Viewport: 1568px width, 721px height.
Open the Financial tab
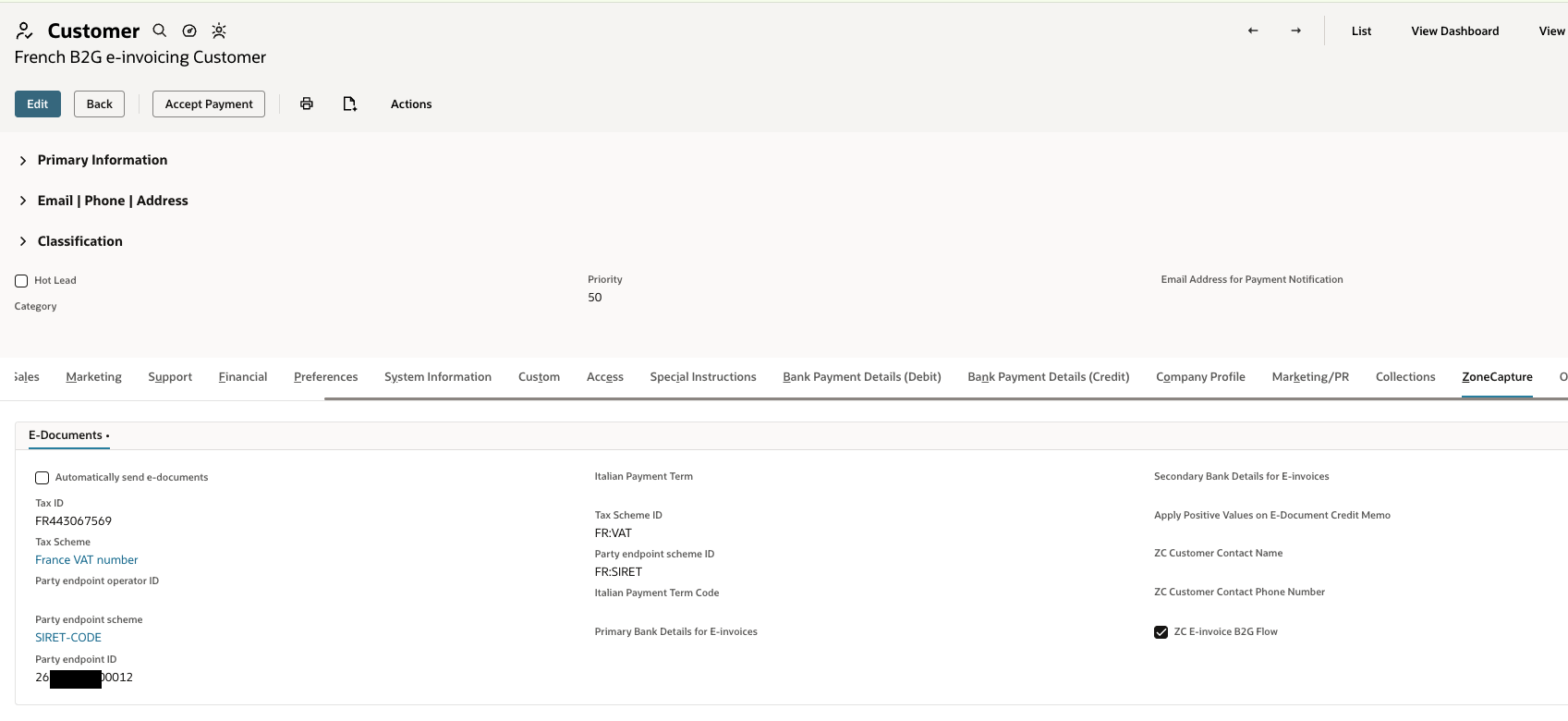click(x=243, y=377)
